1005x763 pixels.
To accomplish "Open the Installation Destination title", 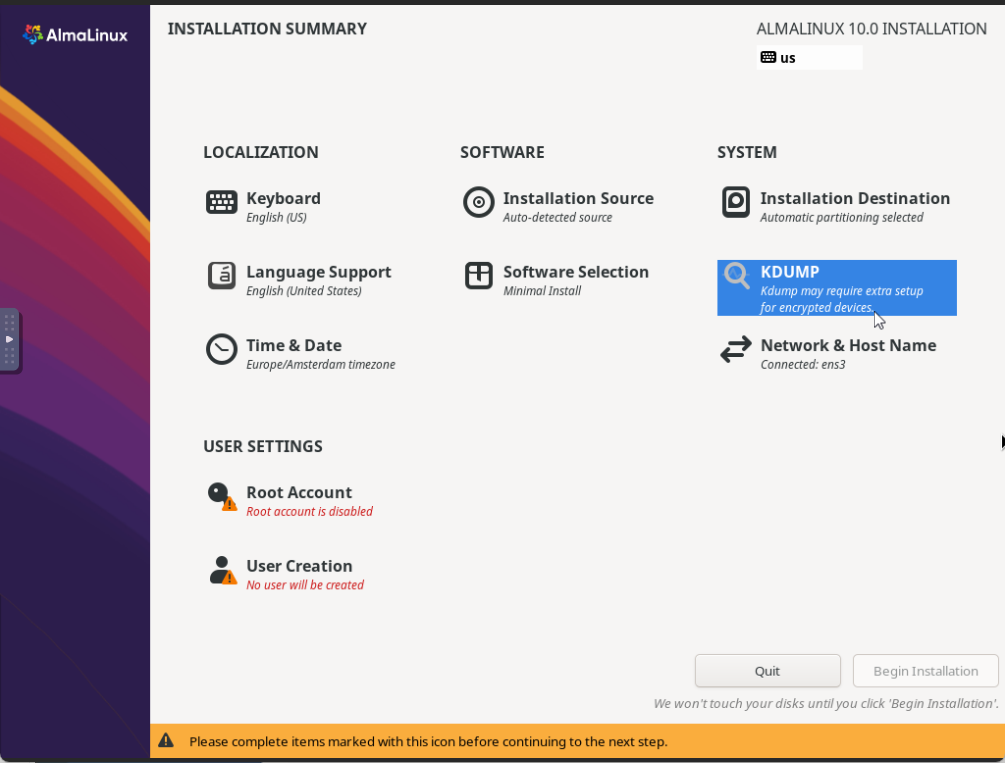I will pos(855,198).
